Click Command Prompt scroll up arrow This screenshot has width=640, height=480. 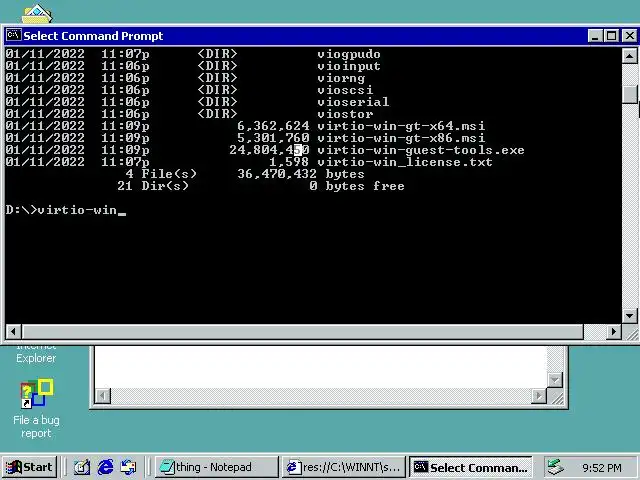tap(629, 56)
